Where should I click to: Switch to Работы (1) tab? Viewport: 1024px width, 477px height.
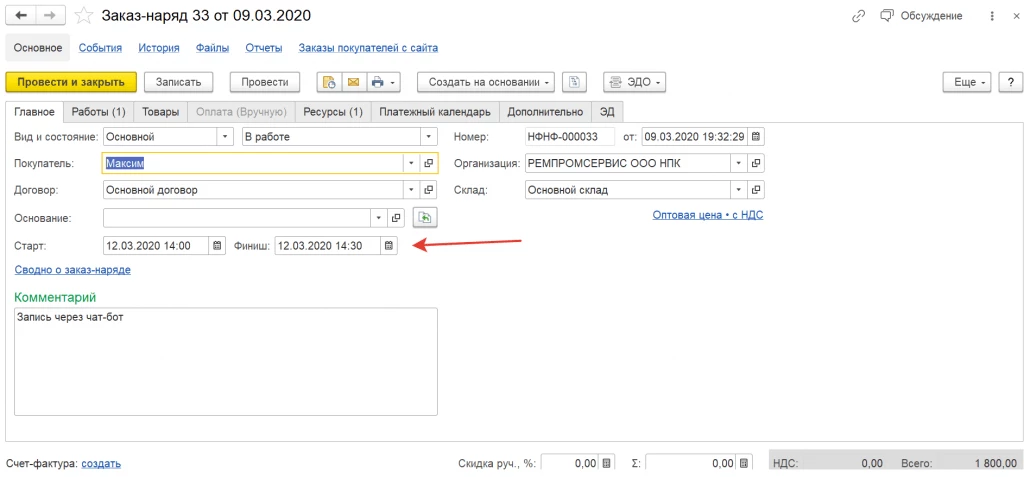coord(99,112)
